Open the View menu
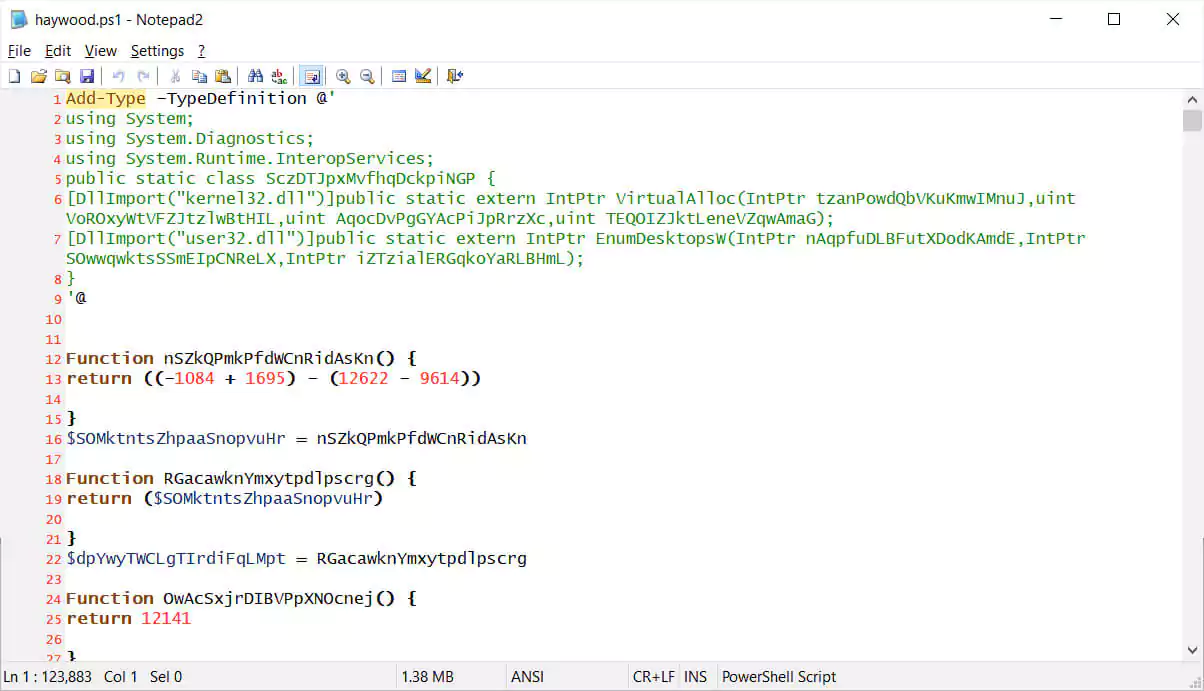This screenshot has width=1204, height=691. (101, 51)
